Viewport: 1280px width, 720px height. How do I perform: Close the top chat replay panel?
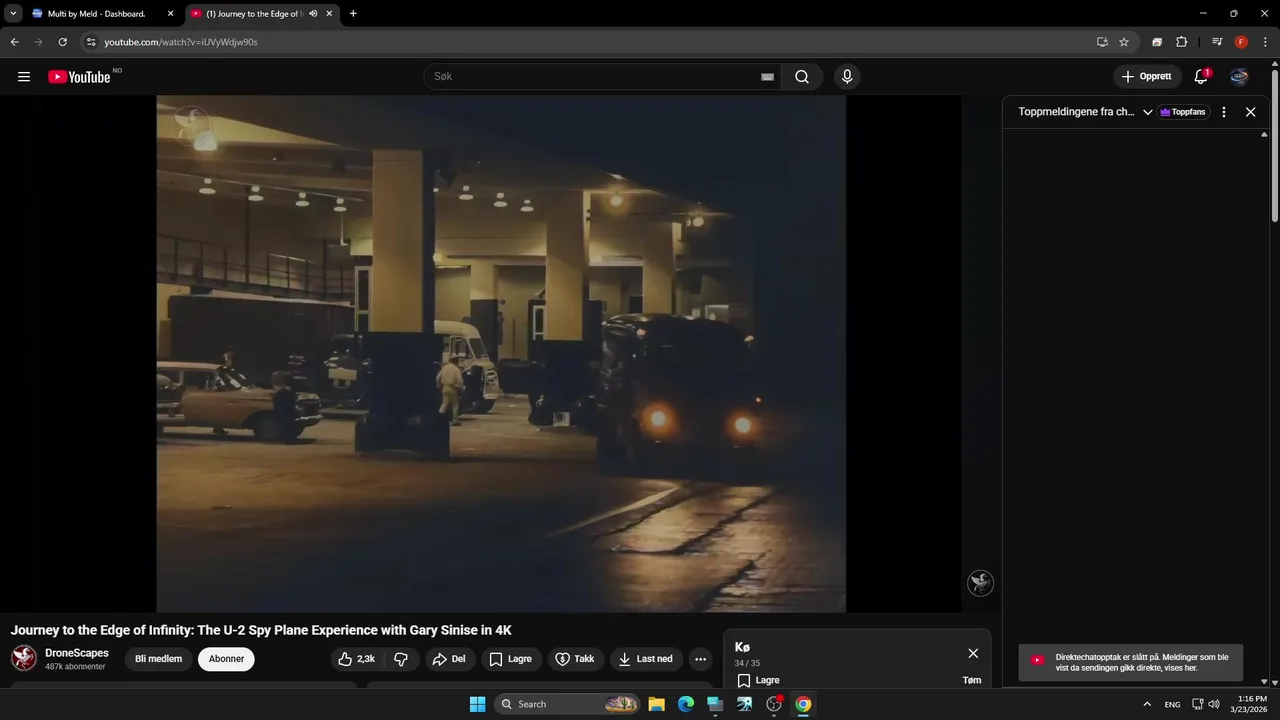click(x=1250, y=112)
